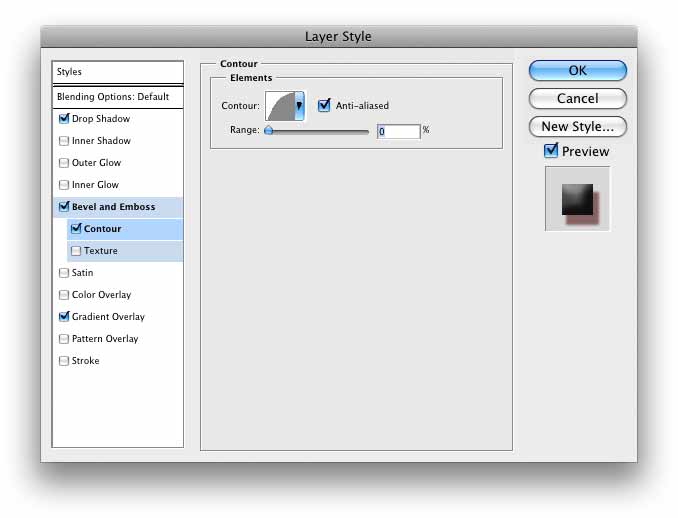The image size is (678, 518).
Task: Click the Range percent input field
Action: tap(398, 131)
